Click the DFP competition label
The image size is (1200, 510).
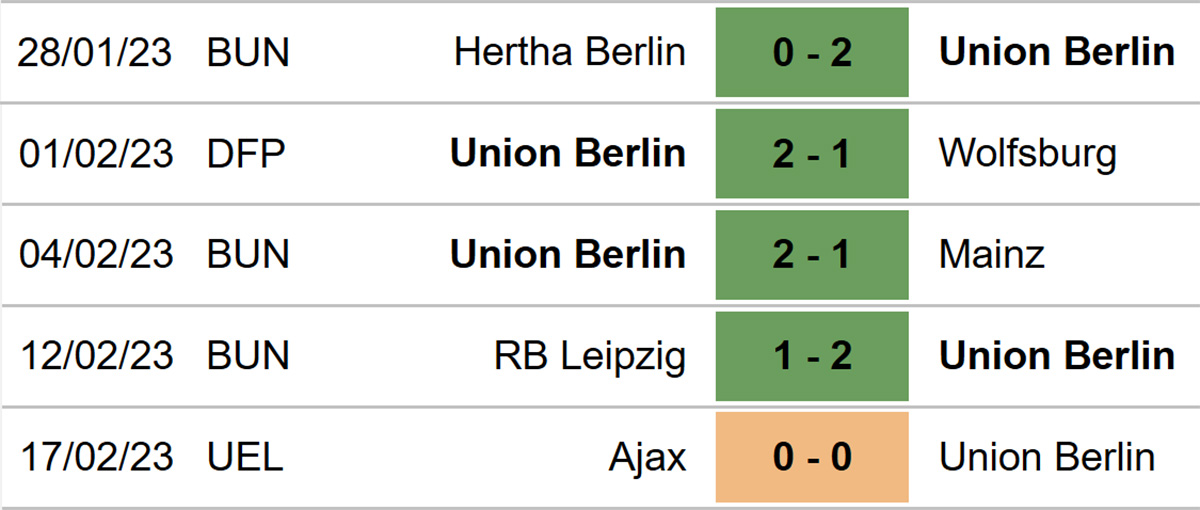[246, 154]
